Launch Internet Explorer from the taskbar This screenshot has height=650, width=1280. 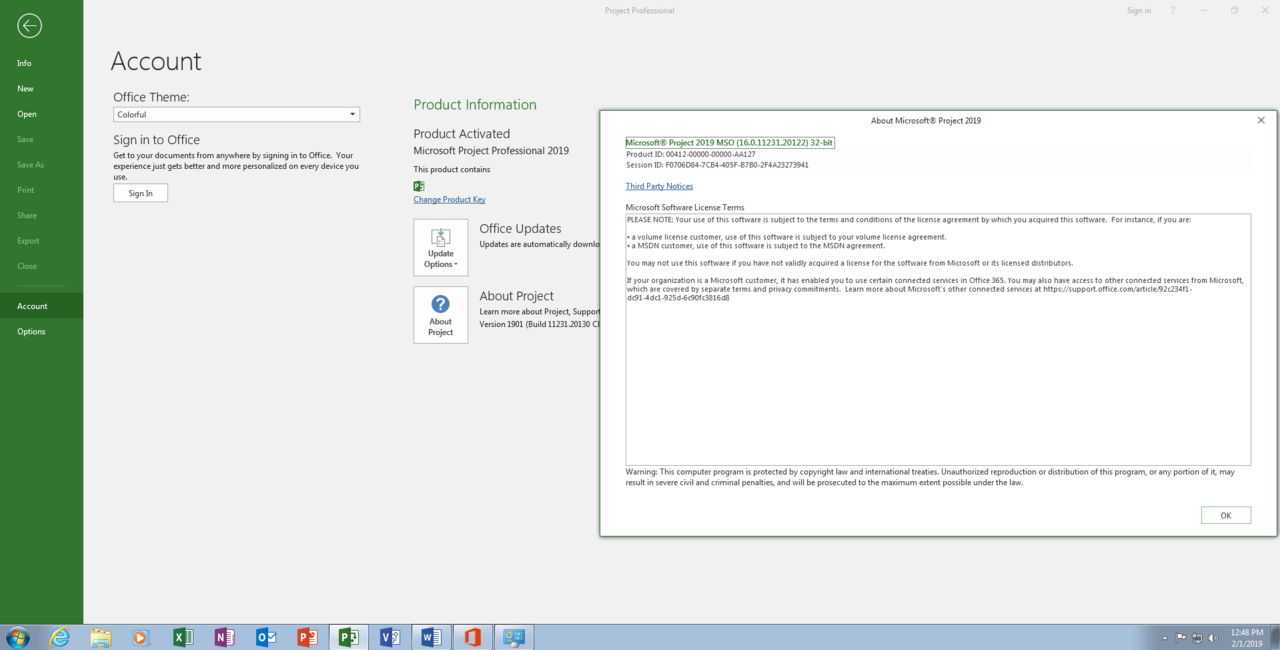click(60, 637)
